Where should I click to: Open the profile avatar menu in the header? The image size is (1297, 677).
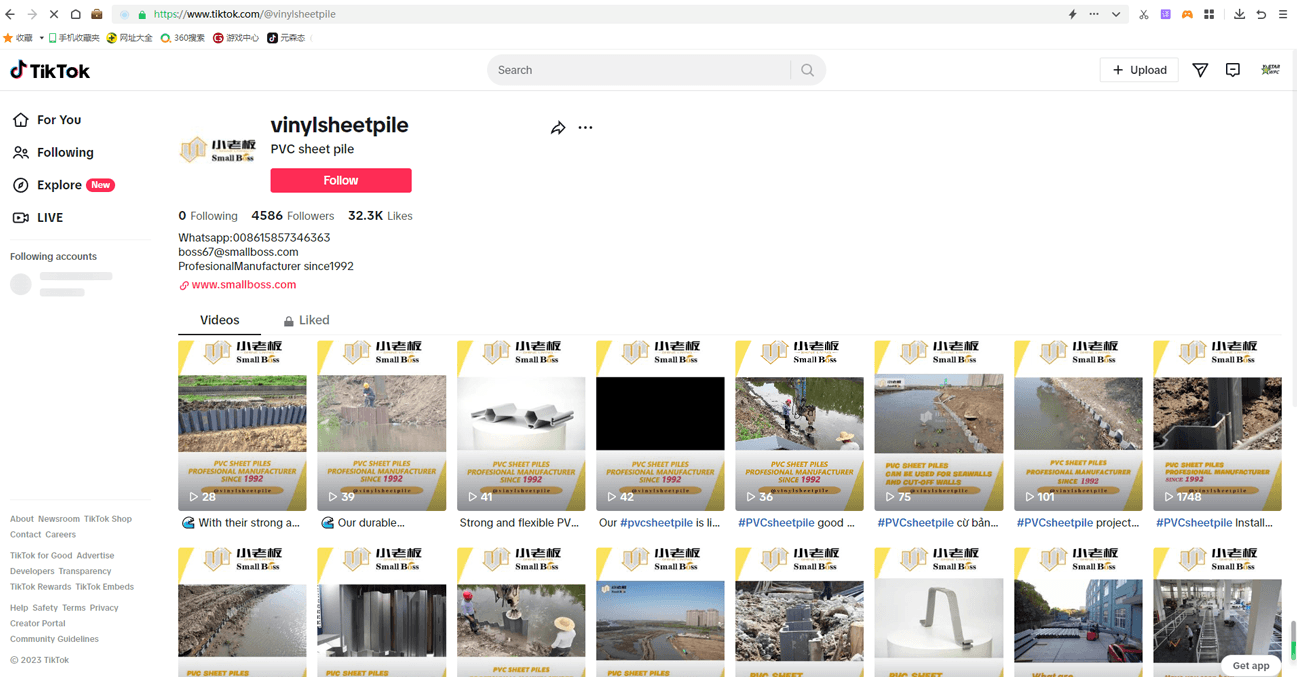coord(1270,70)
